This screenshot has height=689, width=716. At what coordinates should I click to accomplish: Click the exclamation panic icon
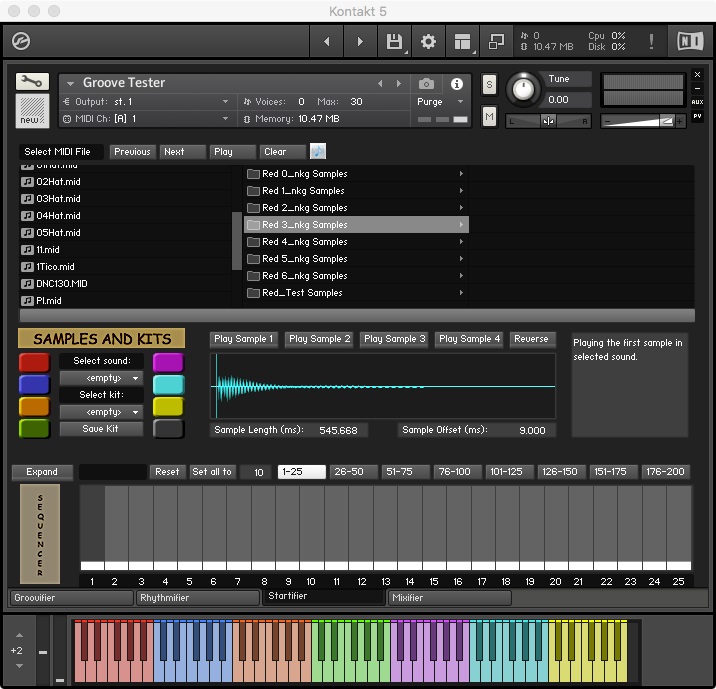click(652, 42)
